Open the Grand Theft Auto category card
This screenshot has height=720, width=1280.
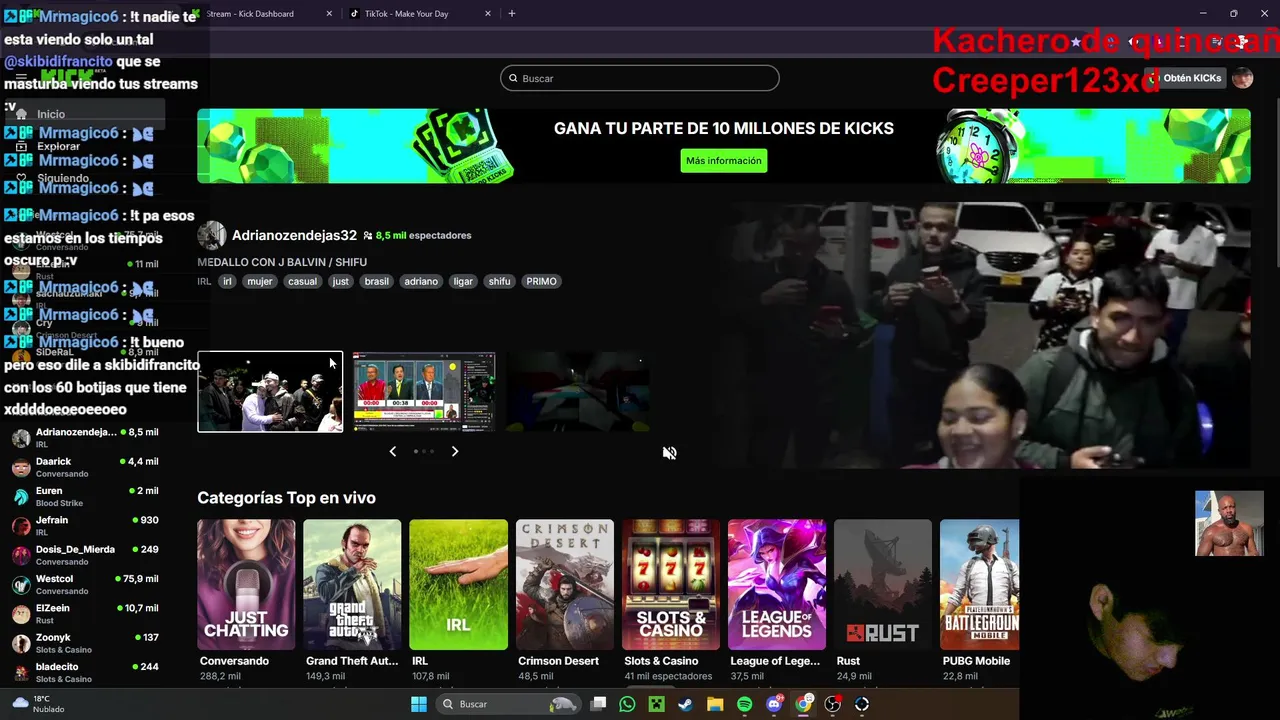[352, 585]
